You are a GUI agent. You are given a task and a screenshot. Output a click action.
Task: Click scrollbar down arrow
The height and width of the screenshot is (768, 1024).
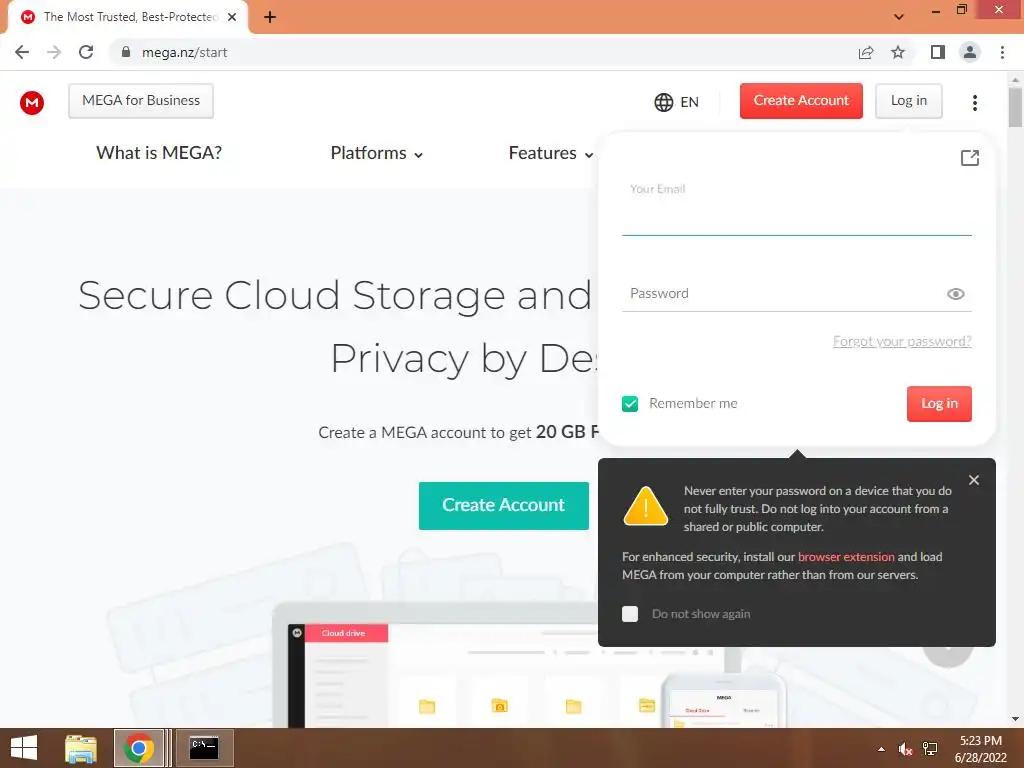(x=1015, y=719)
